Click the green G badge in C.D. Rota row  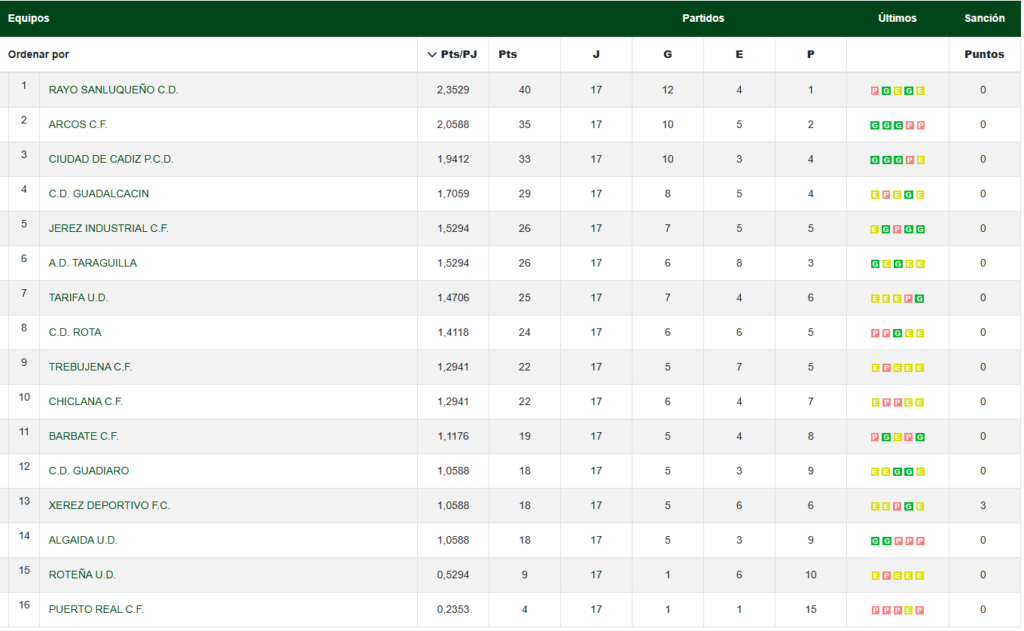pos(898,333)
